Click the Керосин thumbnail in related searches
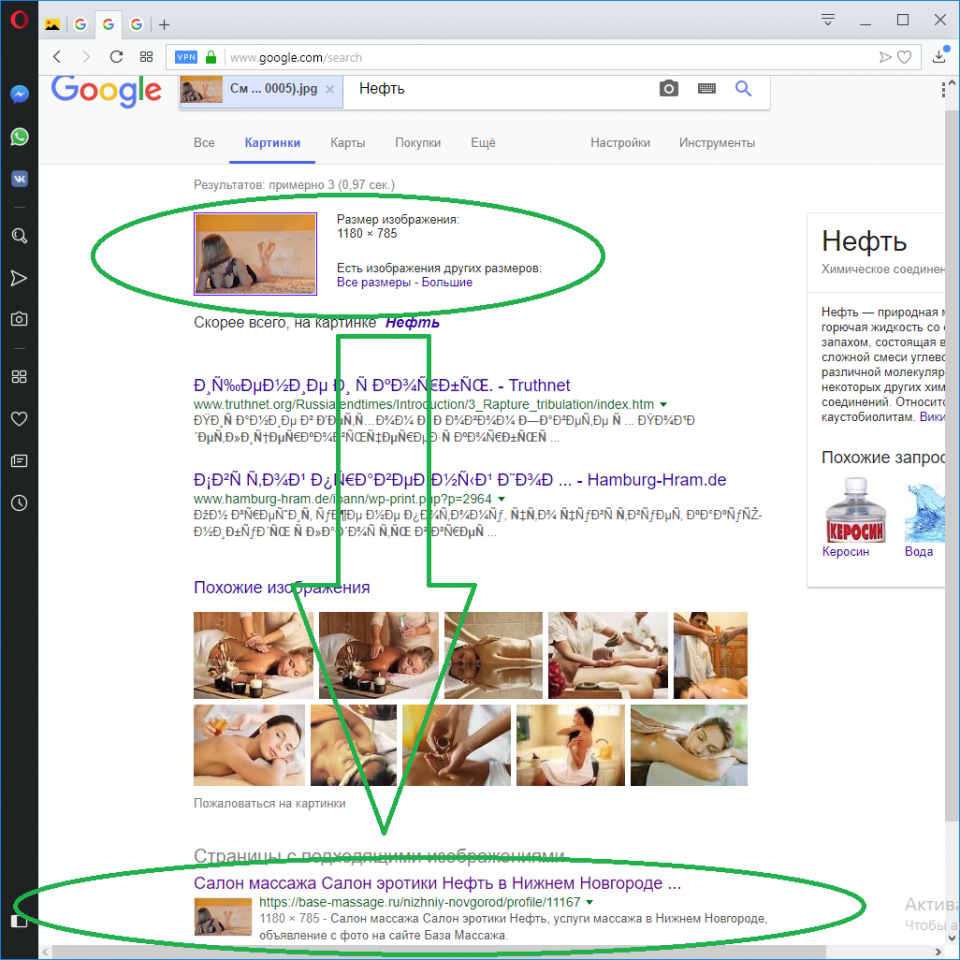The image size is (960, 960). [x=845, y=518]
